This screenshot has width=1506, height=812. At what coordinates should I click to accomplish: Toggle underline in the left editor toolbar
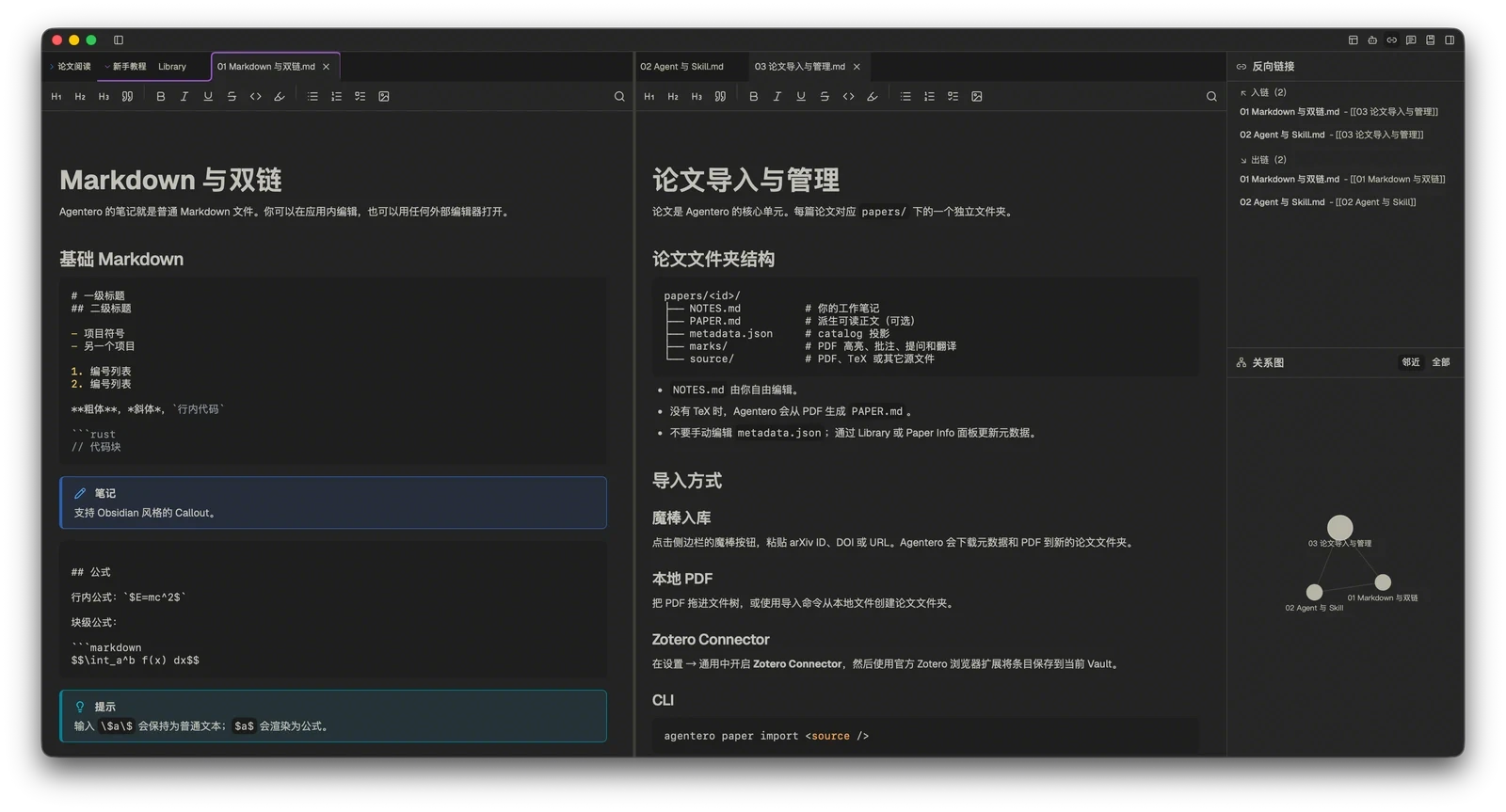pos(208,96)
